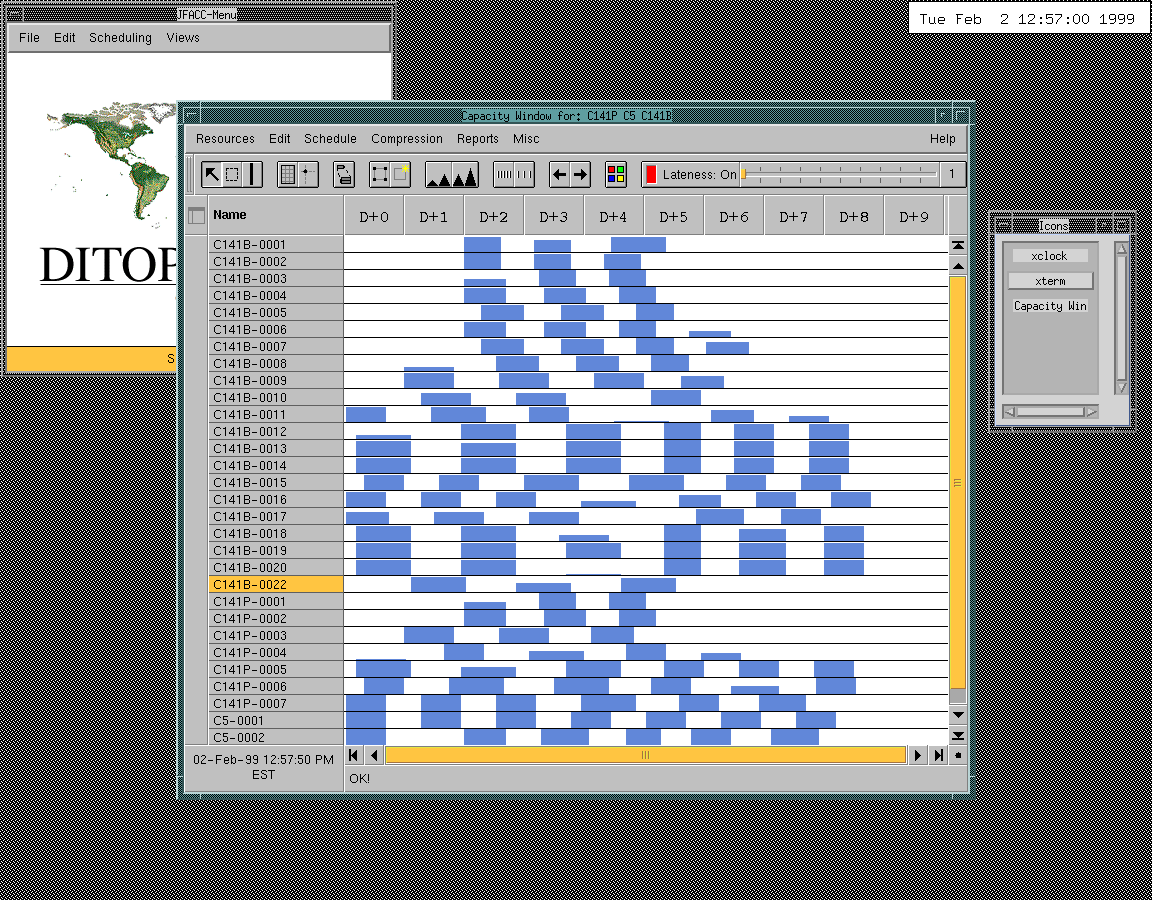
Task: Toggle the table icon beside Name header
Action: click(196, 215)
